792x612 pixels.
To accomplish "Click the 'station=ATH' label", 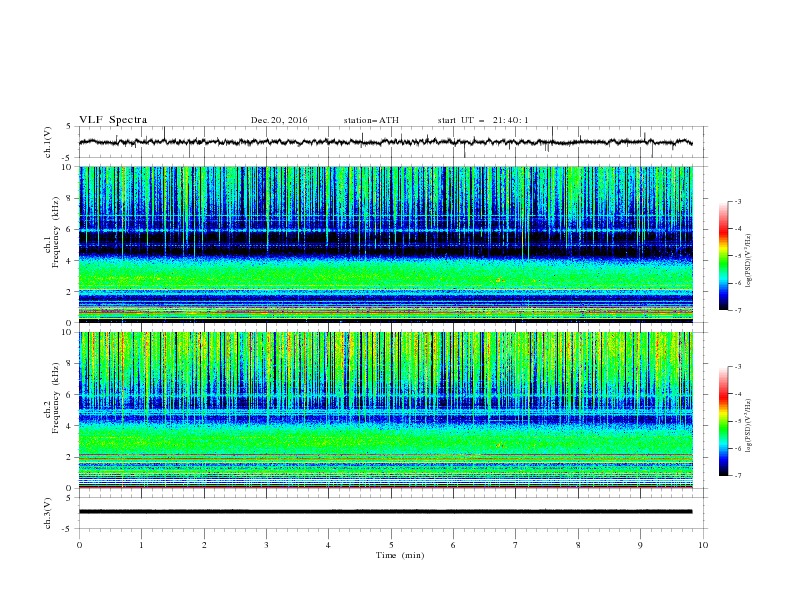I will tap(371, 120).
